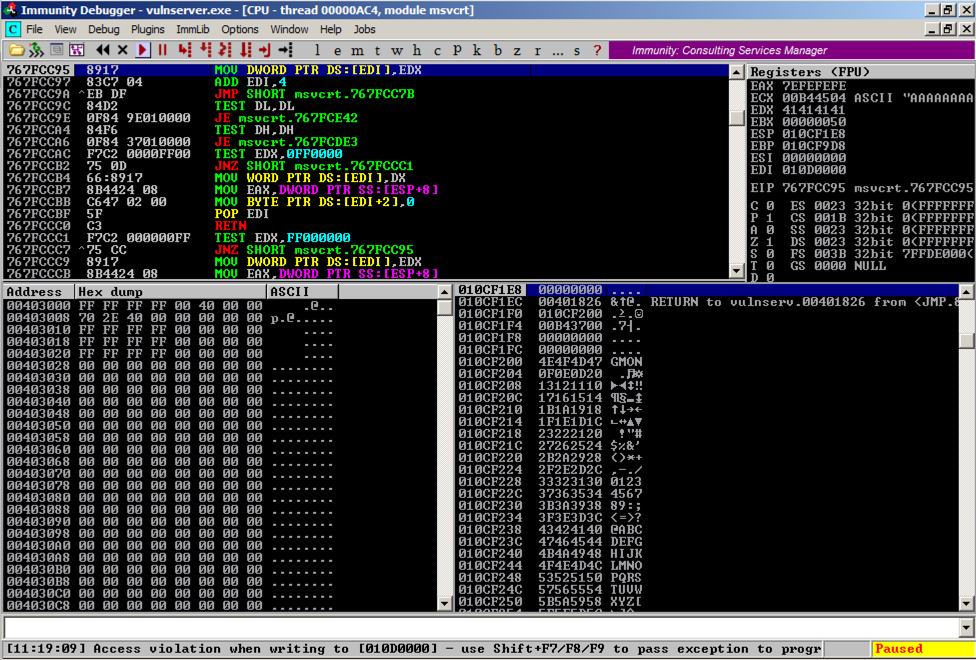The image size is (976, 660).
Task: Run the program with the play icon
Action: pos(143,50)
